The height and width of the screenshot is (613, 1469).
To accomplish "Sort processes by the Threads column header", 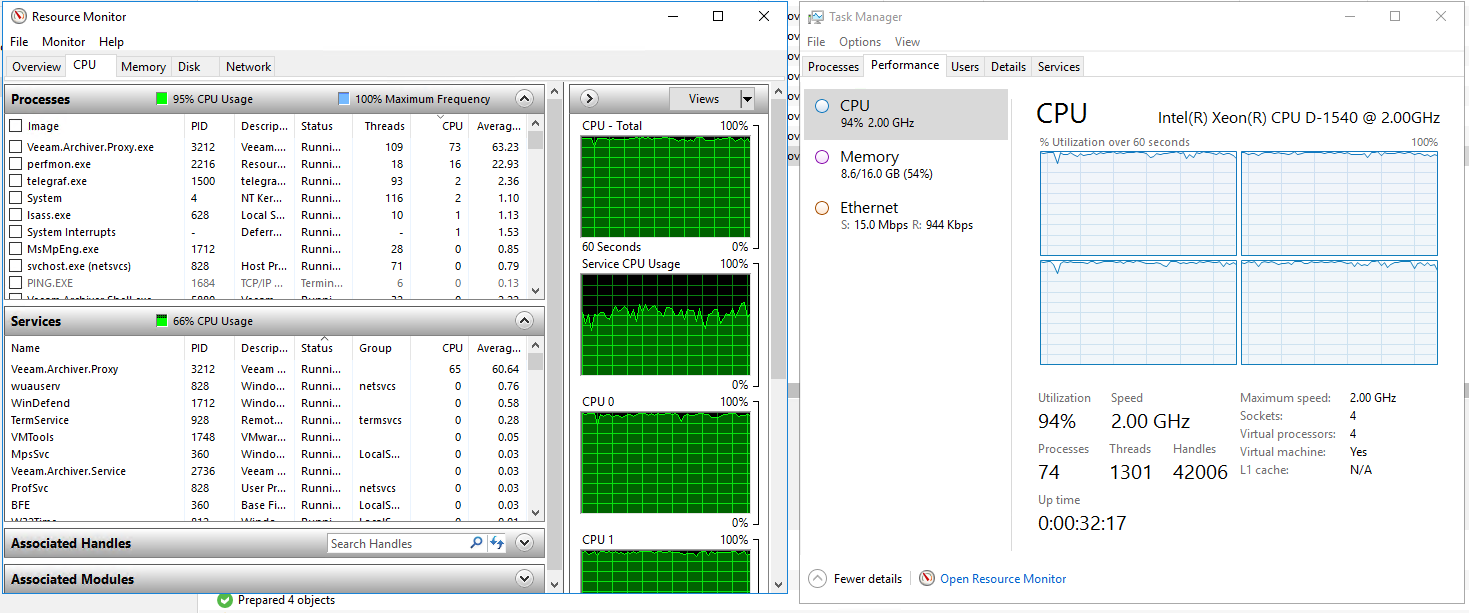I will coord(384,126).
